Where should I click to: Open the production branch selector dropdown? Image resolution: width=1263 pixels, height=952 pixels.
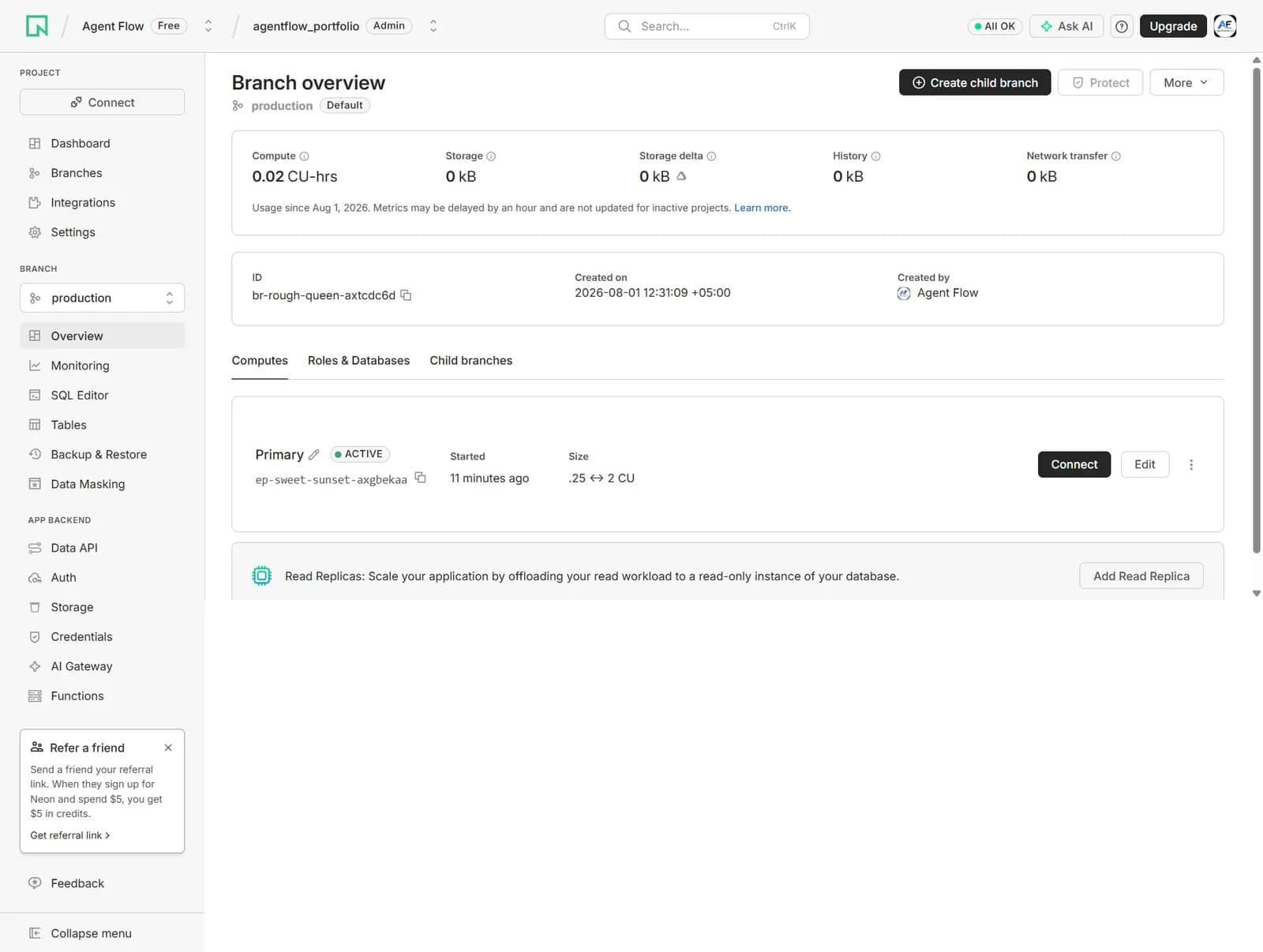pos(103,298)
